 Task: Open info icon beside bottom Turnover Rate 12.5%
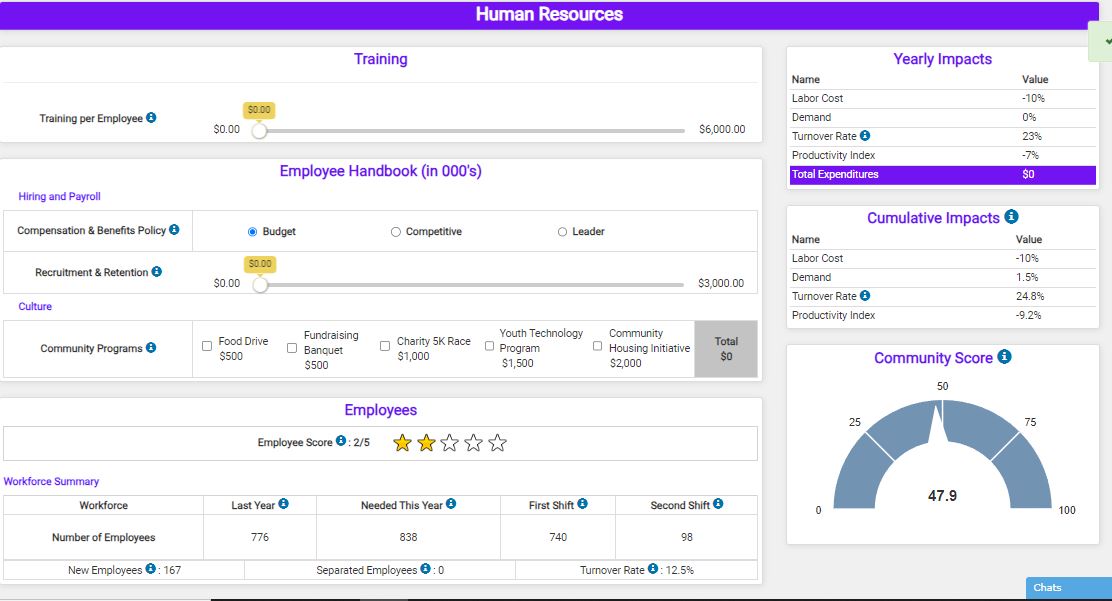click(653, 568)
